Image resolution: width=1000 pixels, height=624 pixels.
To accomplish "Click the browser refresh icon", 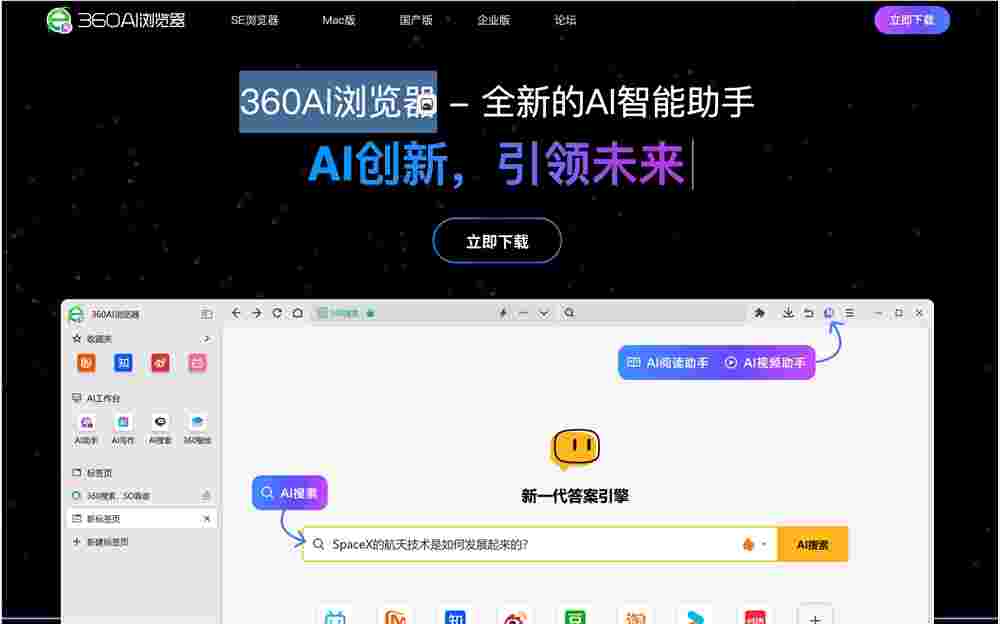I will coord(276,312).
